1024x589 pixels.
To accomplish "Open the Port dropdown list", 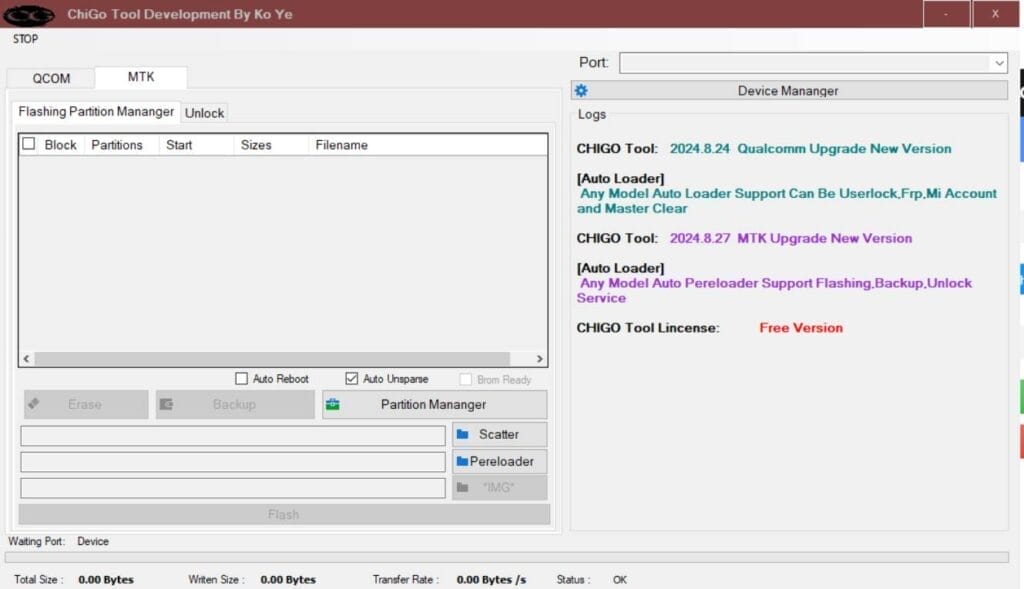I will coord(999,63).
